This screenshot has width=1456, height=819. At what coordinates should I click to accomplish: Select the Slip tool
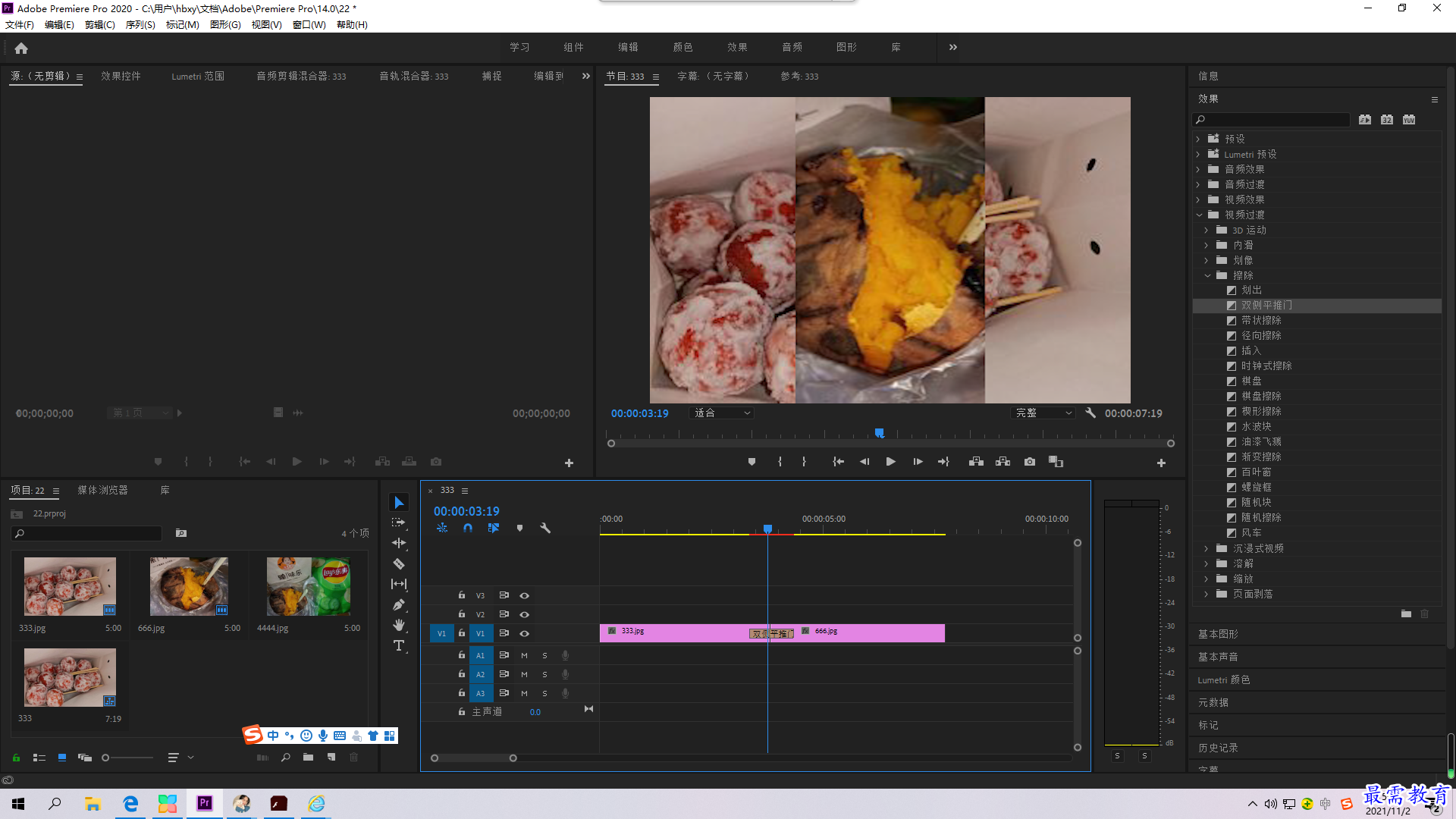(x=399, y=584)
